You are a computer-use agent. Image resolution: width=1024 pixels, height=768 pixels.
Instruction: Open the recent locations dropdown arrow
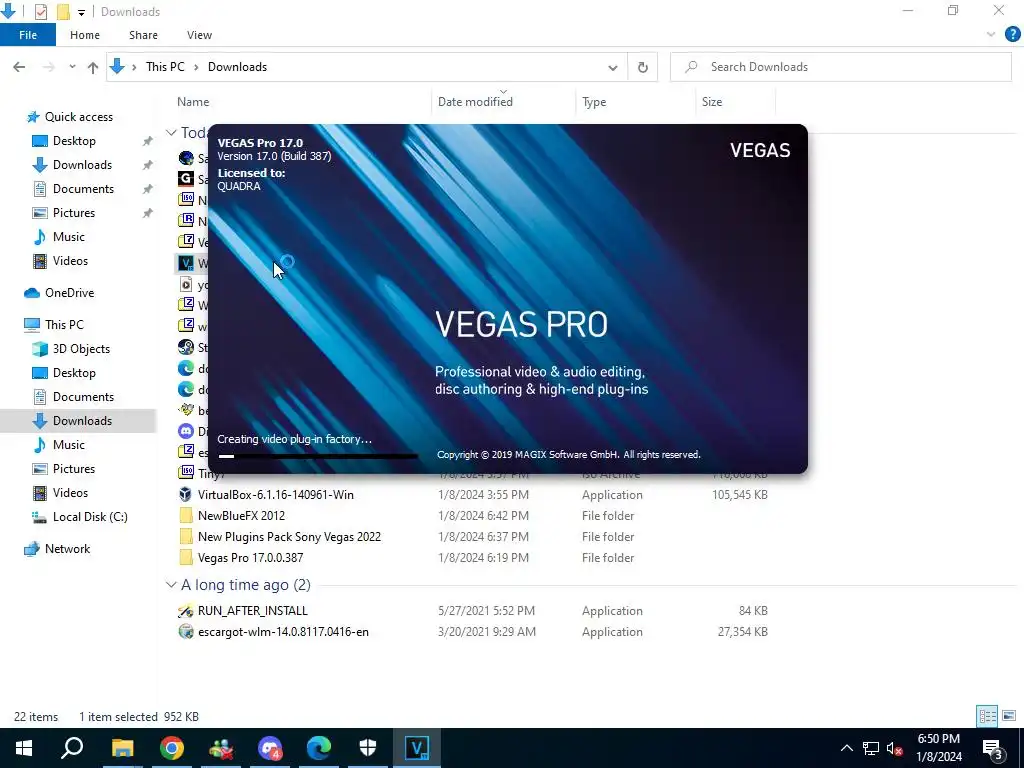72,67
